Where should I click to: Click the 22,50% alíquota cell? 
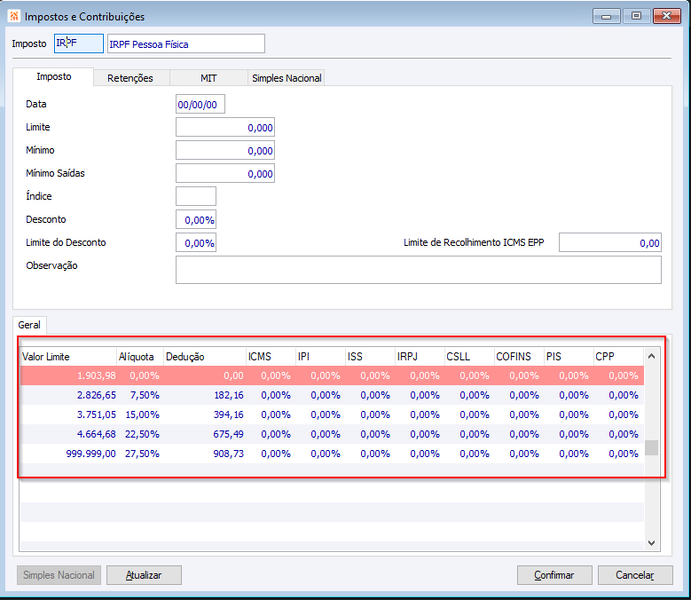point(140,434)
